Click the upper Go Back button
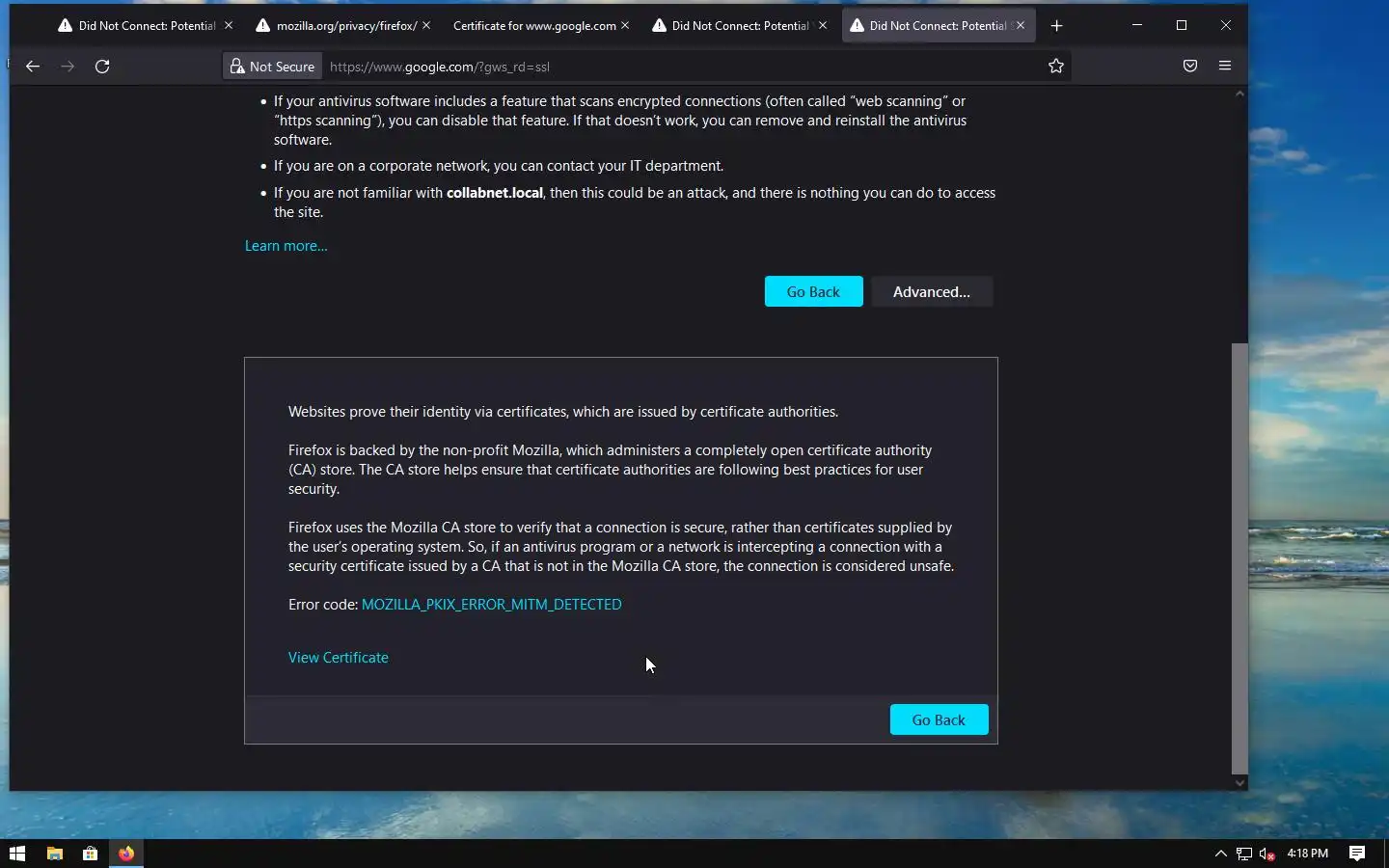 tap(813, 291)
